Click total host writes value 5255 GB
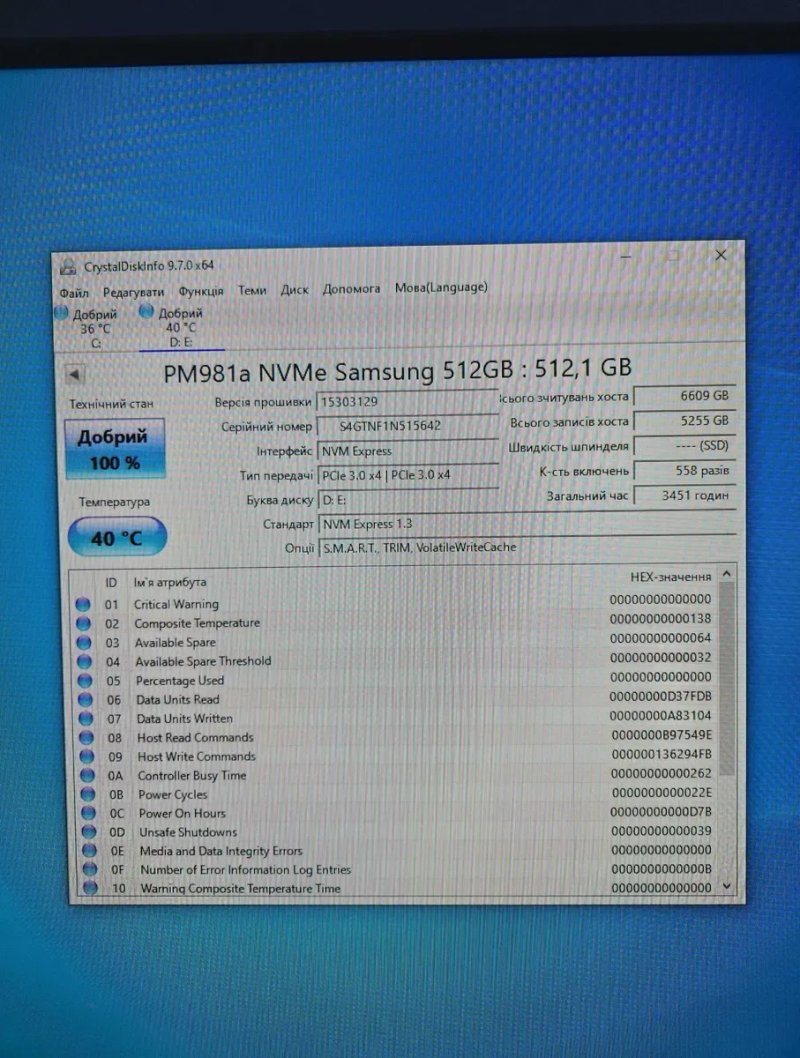The width and height of the screenshot is (800, 1058). (x=684, y=420)
